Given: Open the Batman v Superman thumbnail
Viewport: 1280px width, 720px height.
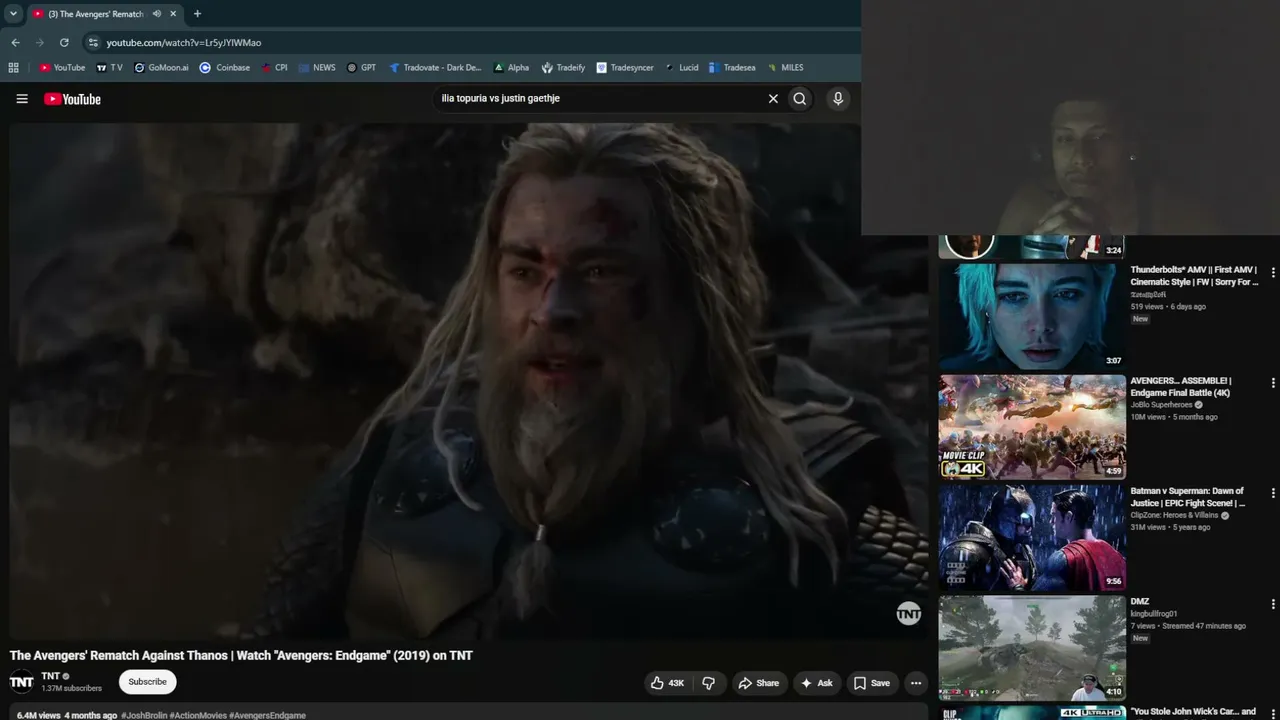Looking at the screenshot, I should coord(1032,538).
